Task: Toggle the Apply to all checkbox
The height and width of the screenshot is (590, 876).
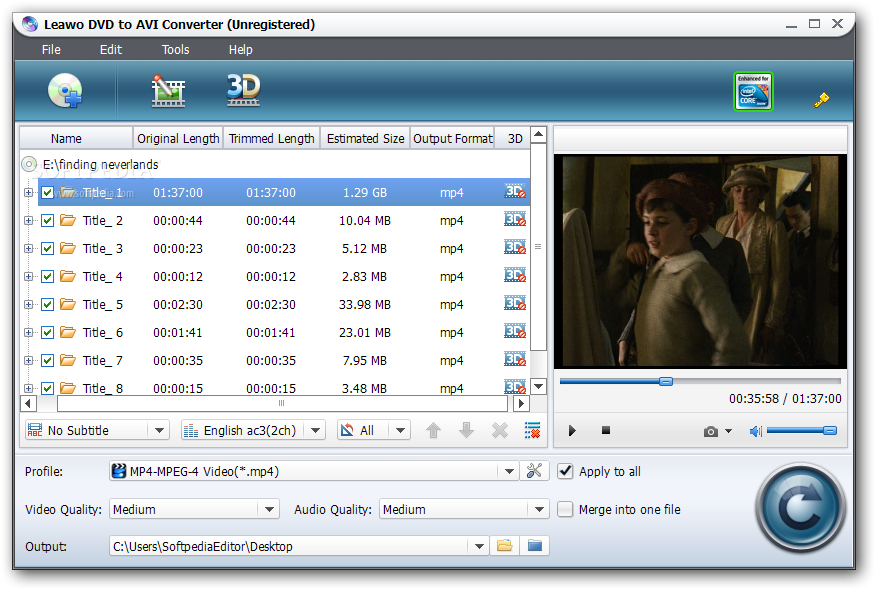Action: pos(565,472)
